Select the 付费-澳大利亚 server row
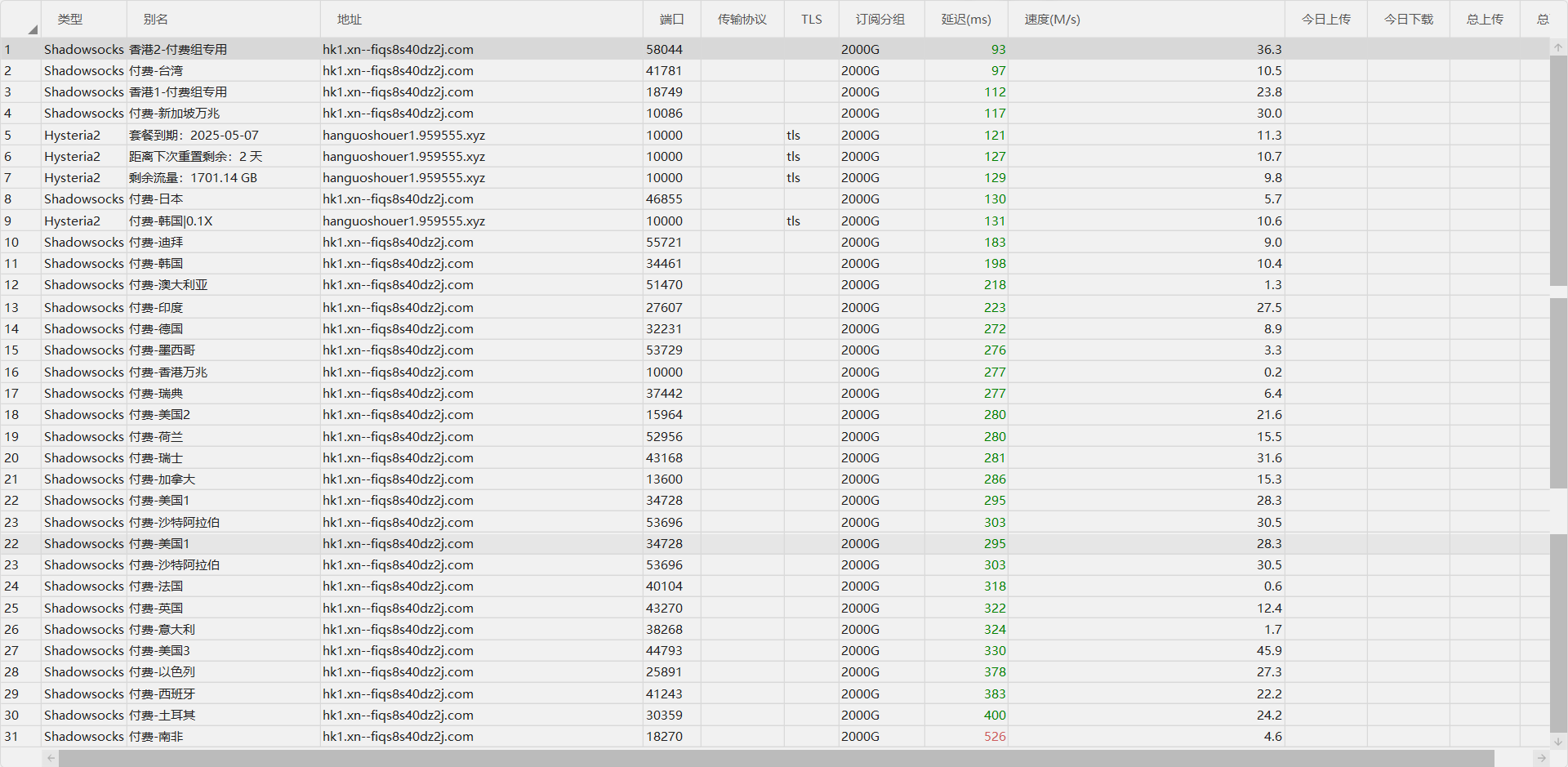 point(774,284)
